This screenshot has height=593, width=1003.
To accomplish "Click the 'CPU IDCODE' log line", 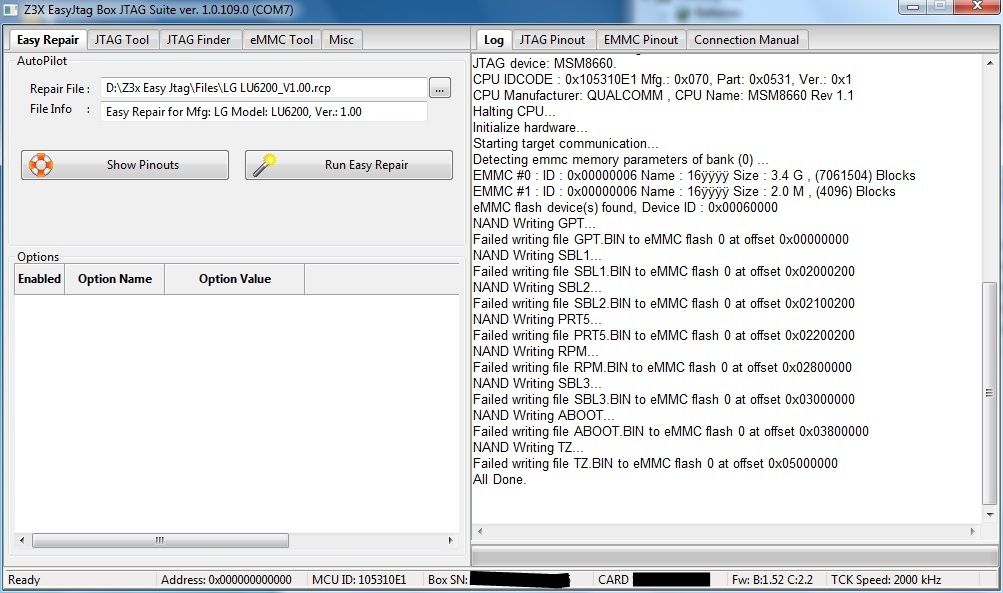I will tap(662, 79).
